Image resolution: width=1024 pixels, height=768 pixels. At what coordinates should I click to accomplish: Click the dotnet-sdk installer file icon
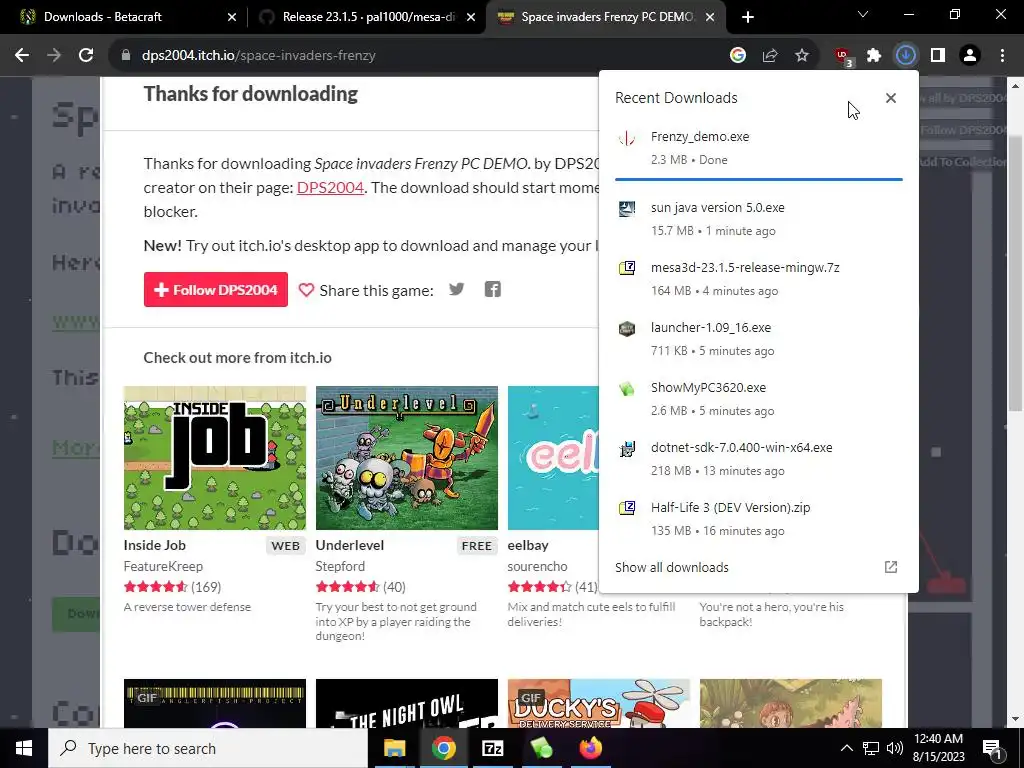pyautogui.click(x=627, y=449)
